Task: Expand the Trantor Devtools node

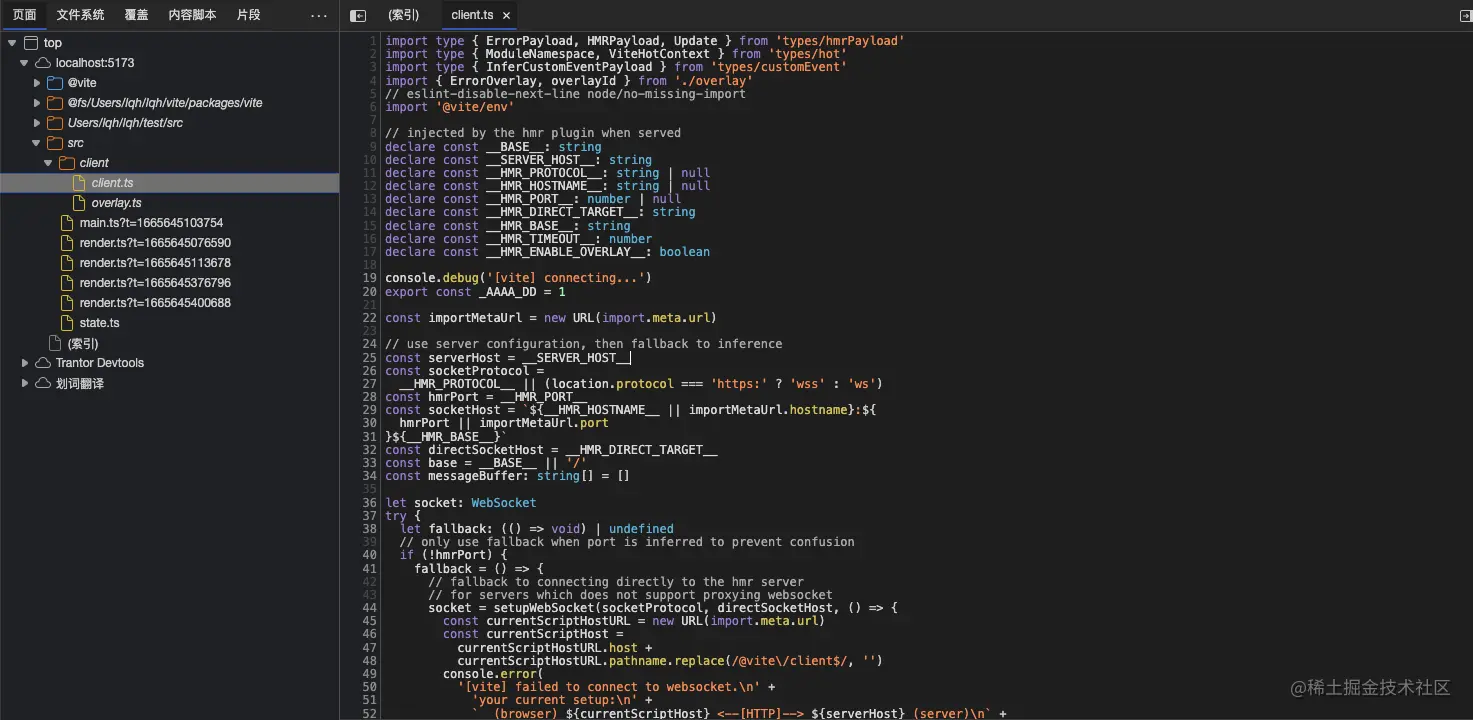Action: [x=25, y=363]
